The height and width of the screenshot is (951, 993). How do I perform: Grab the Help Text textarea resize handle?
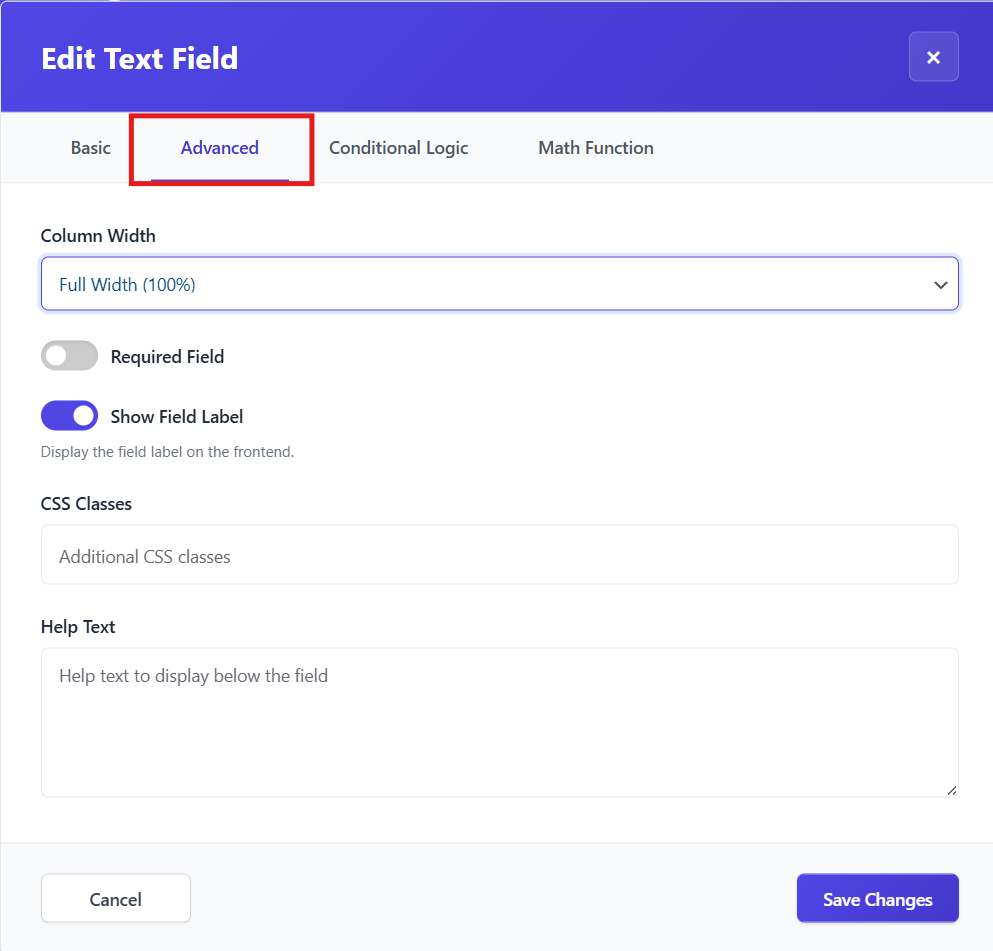951,790
